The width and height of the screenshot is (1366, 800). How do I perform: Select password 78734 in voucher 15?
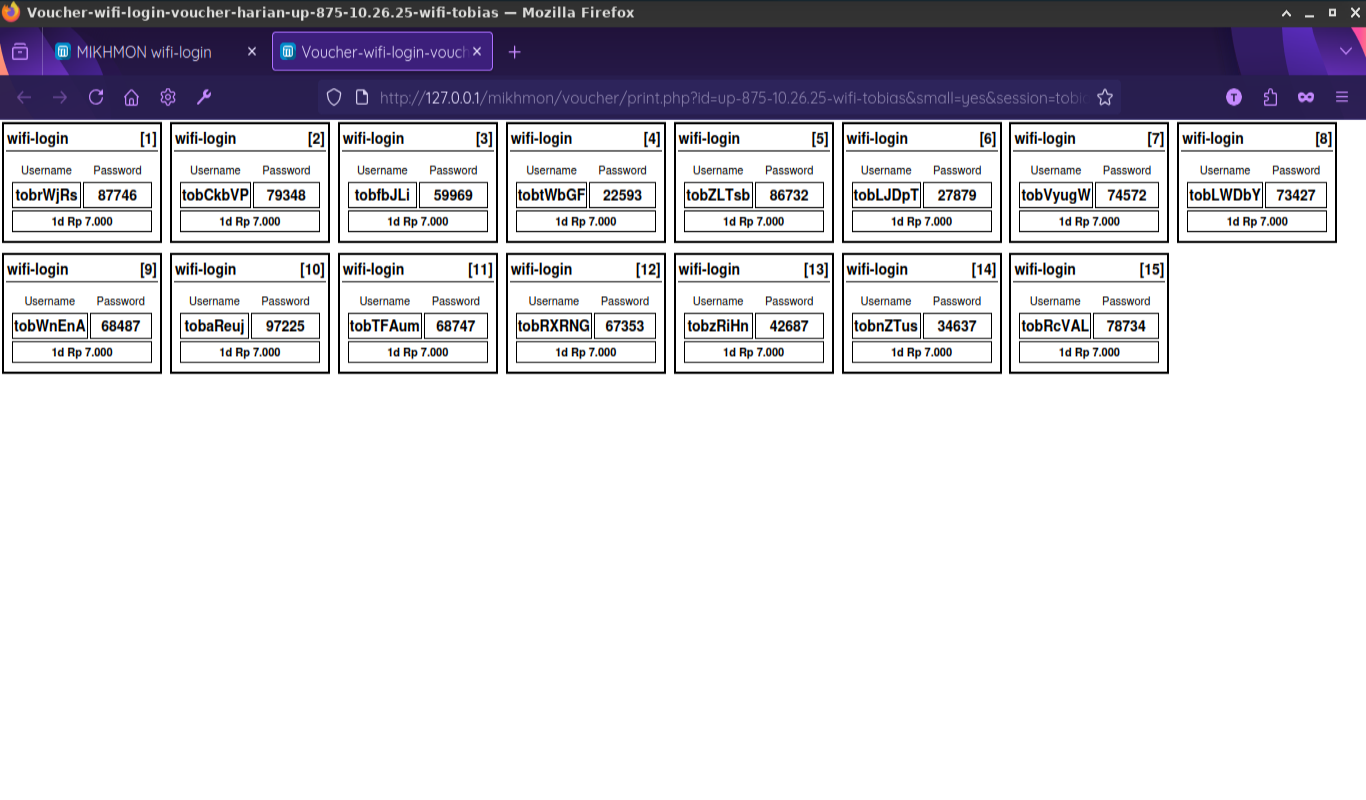tap(1126, 326)
